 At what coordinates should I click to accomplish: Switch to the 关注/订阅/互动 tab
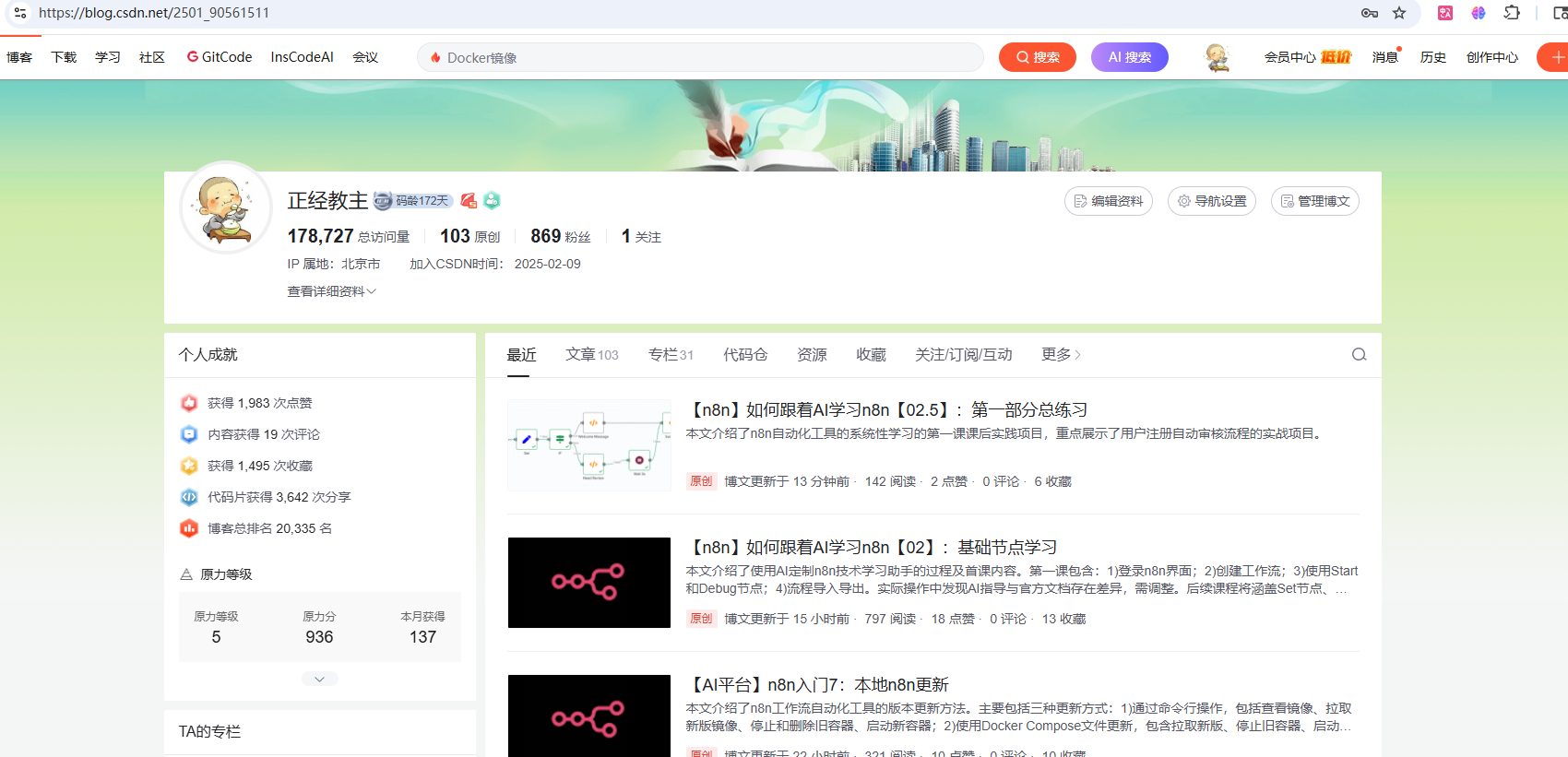pos(963,355)
